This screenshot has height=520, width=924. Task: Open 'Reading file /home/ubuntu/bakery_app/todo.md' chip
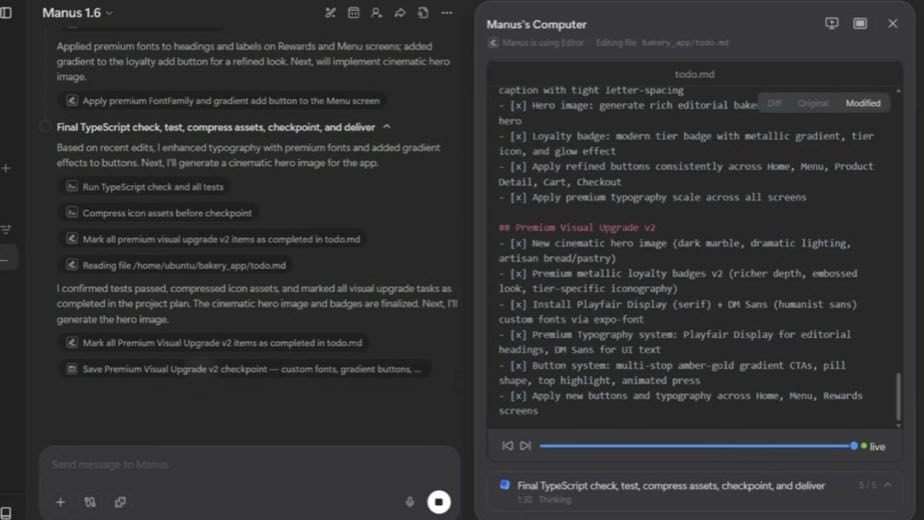coord(177,265)
